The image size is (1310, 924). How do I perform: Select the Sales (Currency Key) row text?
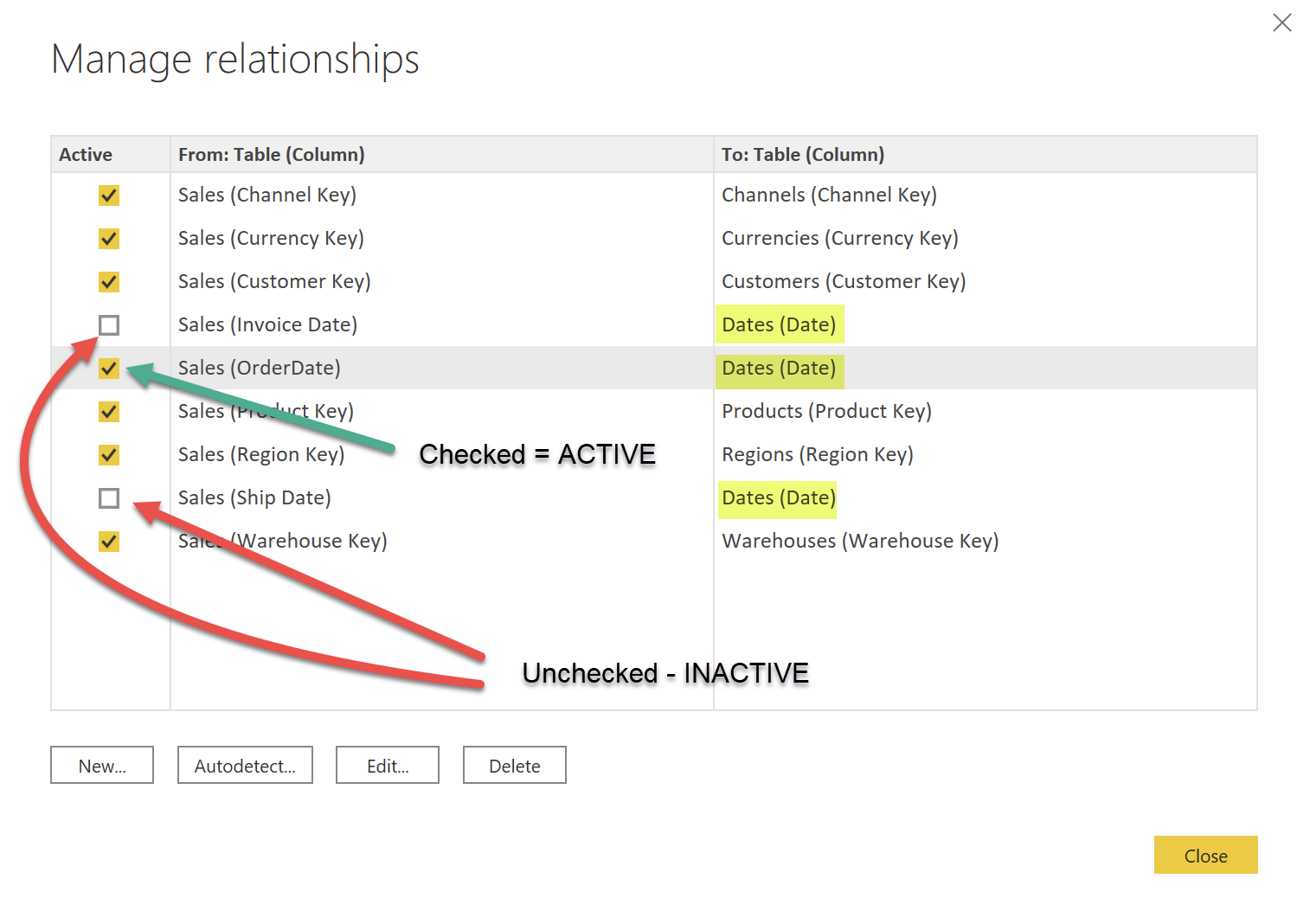(x=271, y=239)
